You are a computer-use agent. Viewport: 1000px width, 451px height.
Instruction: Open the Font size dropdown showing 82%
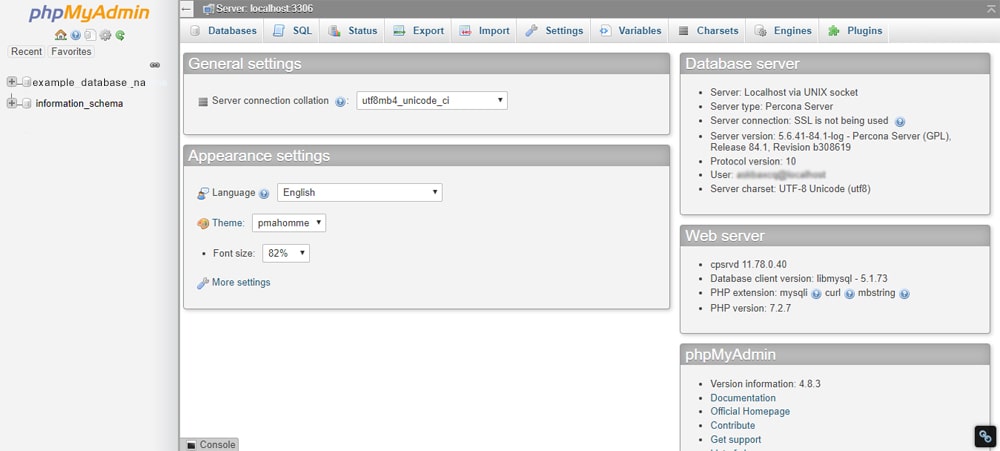click(x=286, y=253)
